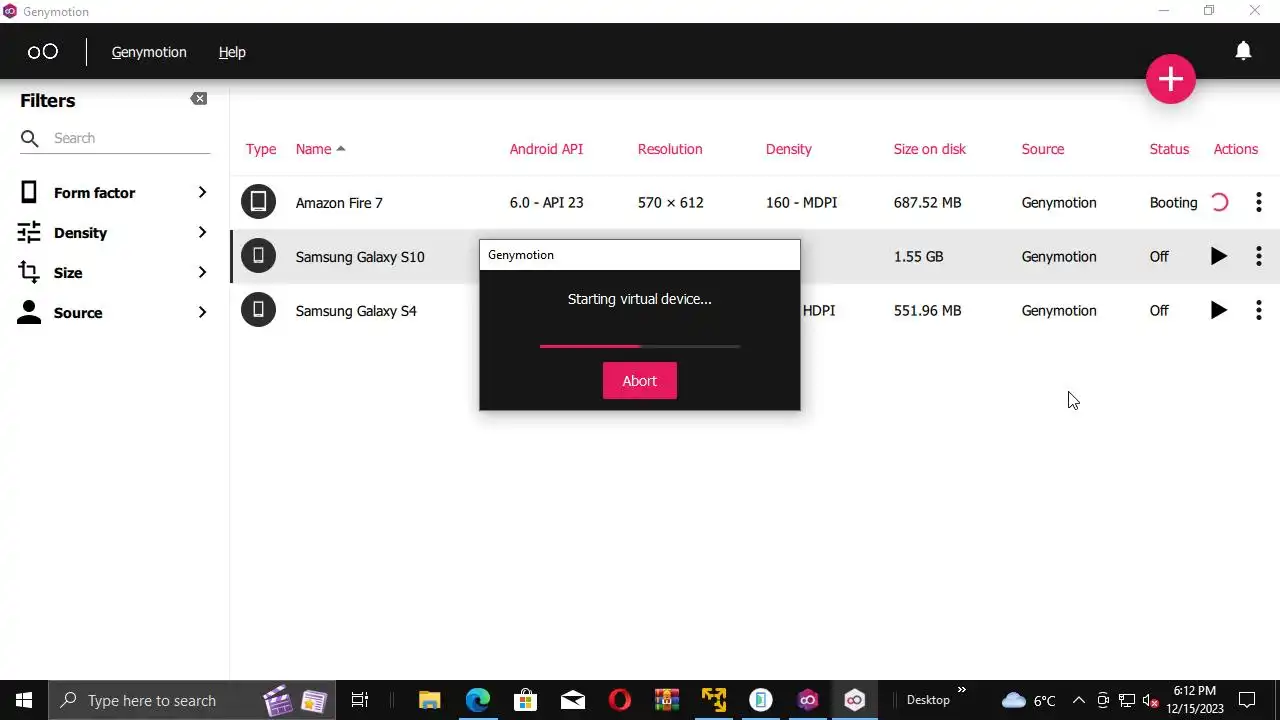Click the 1.55 GB size cell
Screen dimensions: 1280x720
[x=918, y=256]
